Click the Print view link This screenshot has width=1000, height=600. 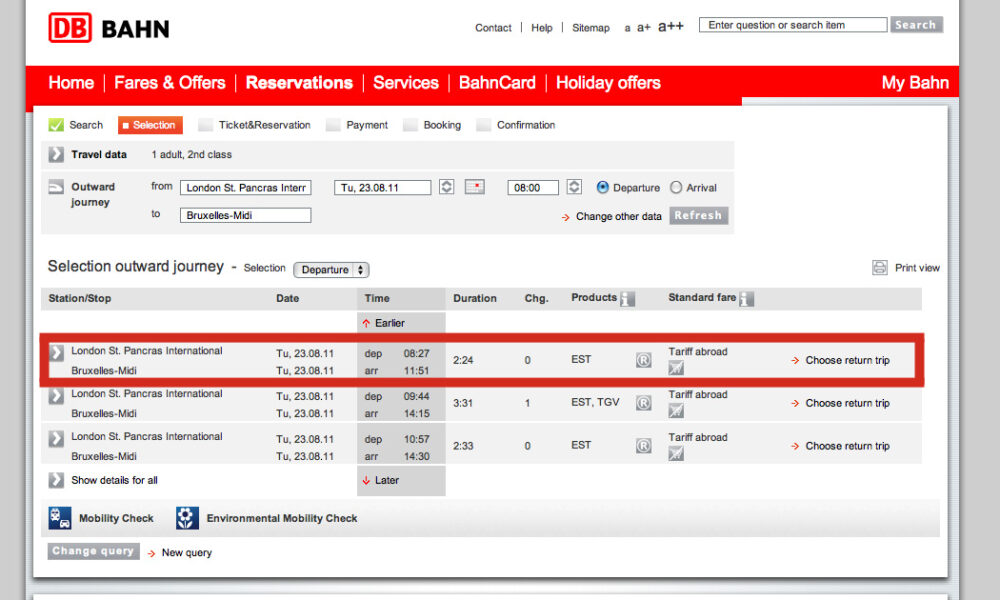917,268
